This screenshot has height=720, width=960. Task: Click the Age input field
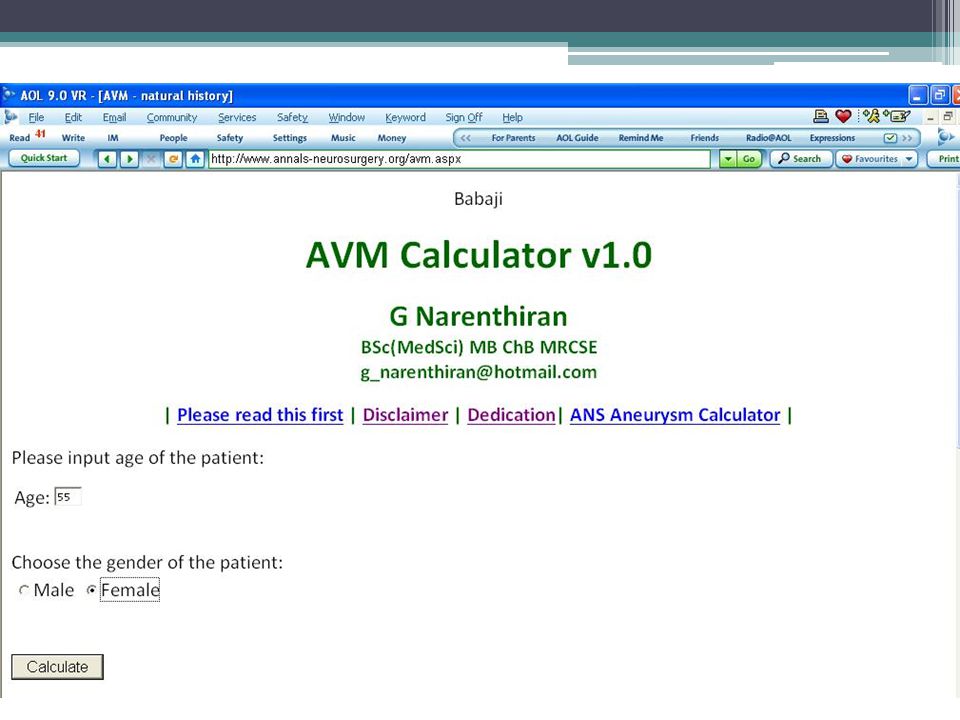click(67, 497)
